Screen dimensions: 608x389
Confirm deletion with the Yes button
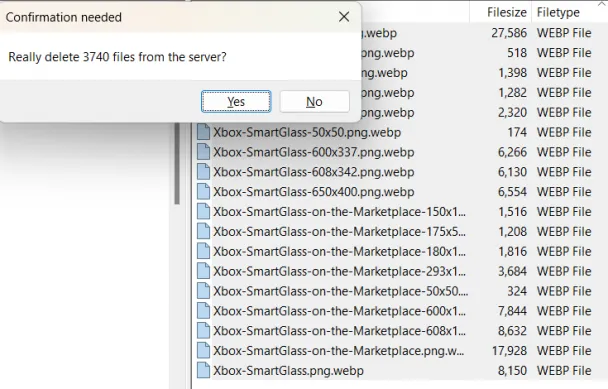pyautogui.click(x=236, y=102)
